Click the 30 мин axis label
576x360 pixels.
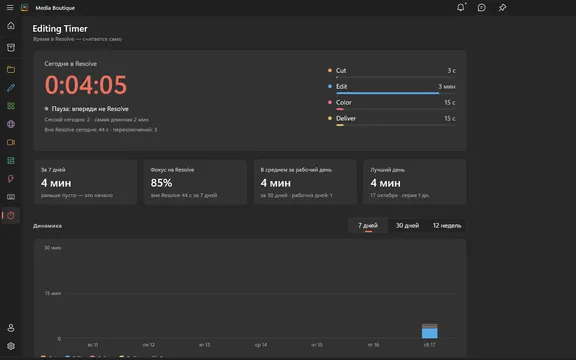coord(53,248)
